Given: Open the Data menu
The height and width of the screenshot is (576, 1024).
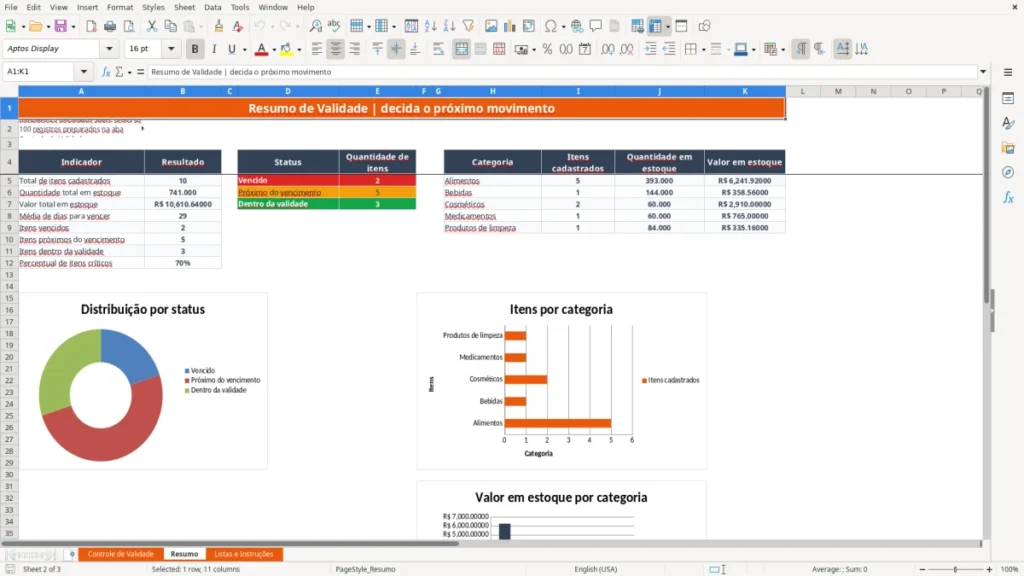Looking at the screenshot, I should pos(212,7).
